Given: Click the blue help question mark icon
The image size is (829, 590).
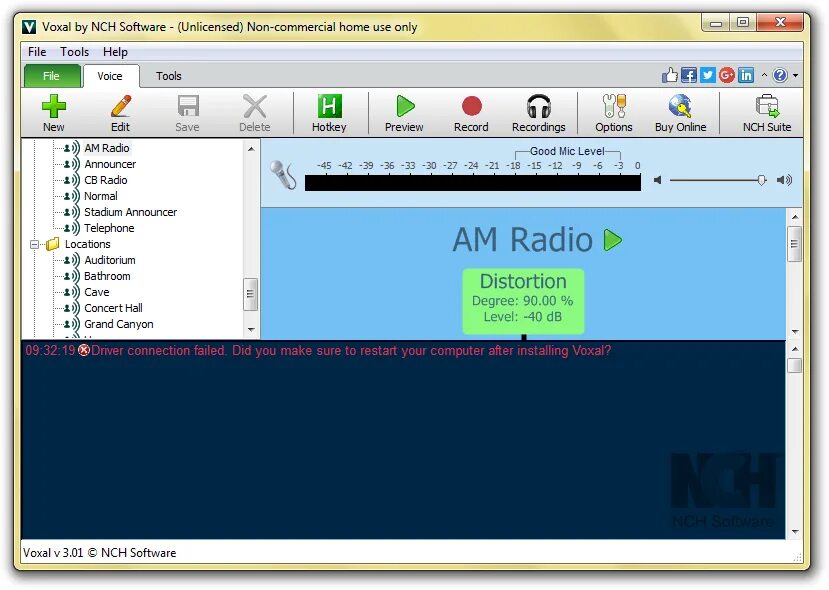Looking at the screenshot, I should (780, 75).
